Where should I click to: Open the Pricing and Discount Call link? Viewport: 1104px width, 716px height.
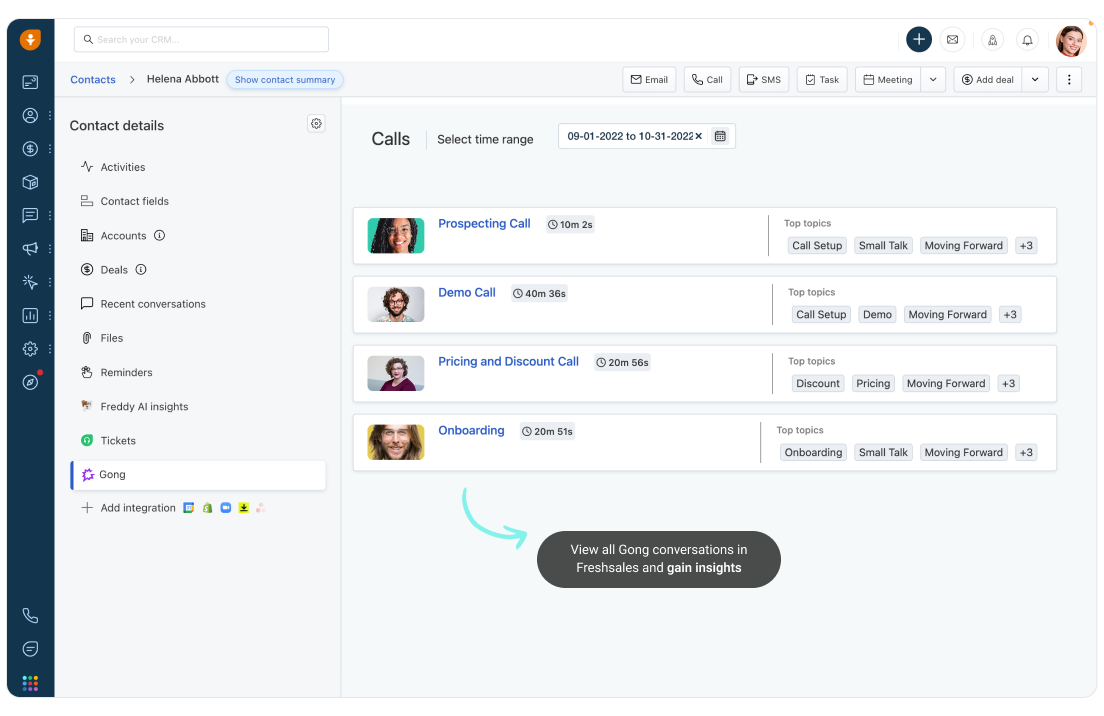(508, 362)
